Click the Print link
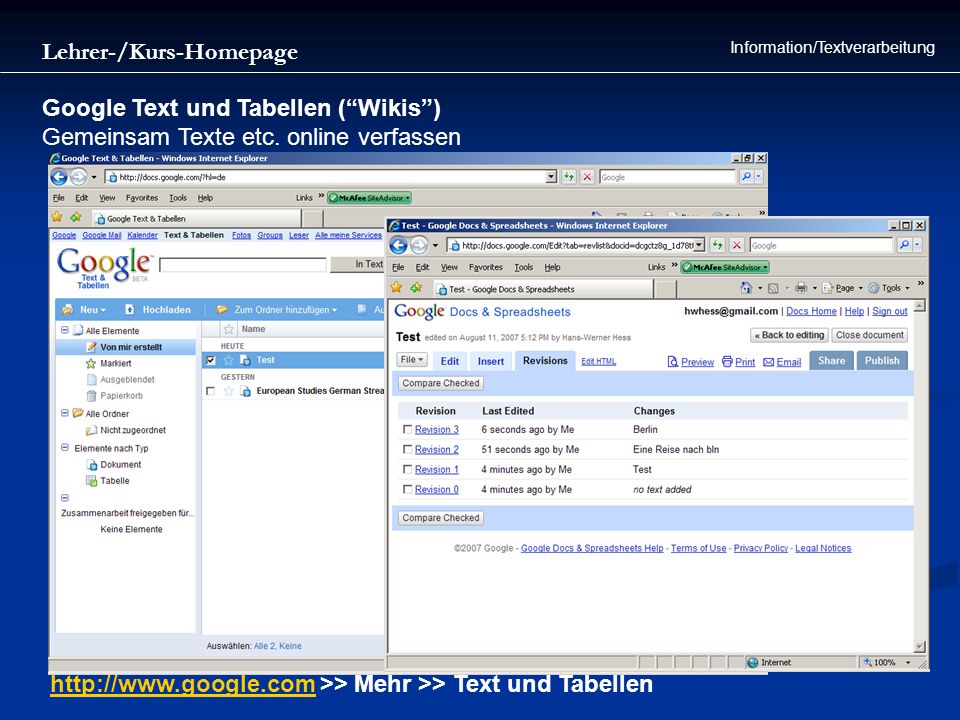 tap(745, 362)
